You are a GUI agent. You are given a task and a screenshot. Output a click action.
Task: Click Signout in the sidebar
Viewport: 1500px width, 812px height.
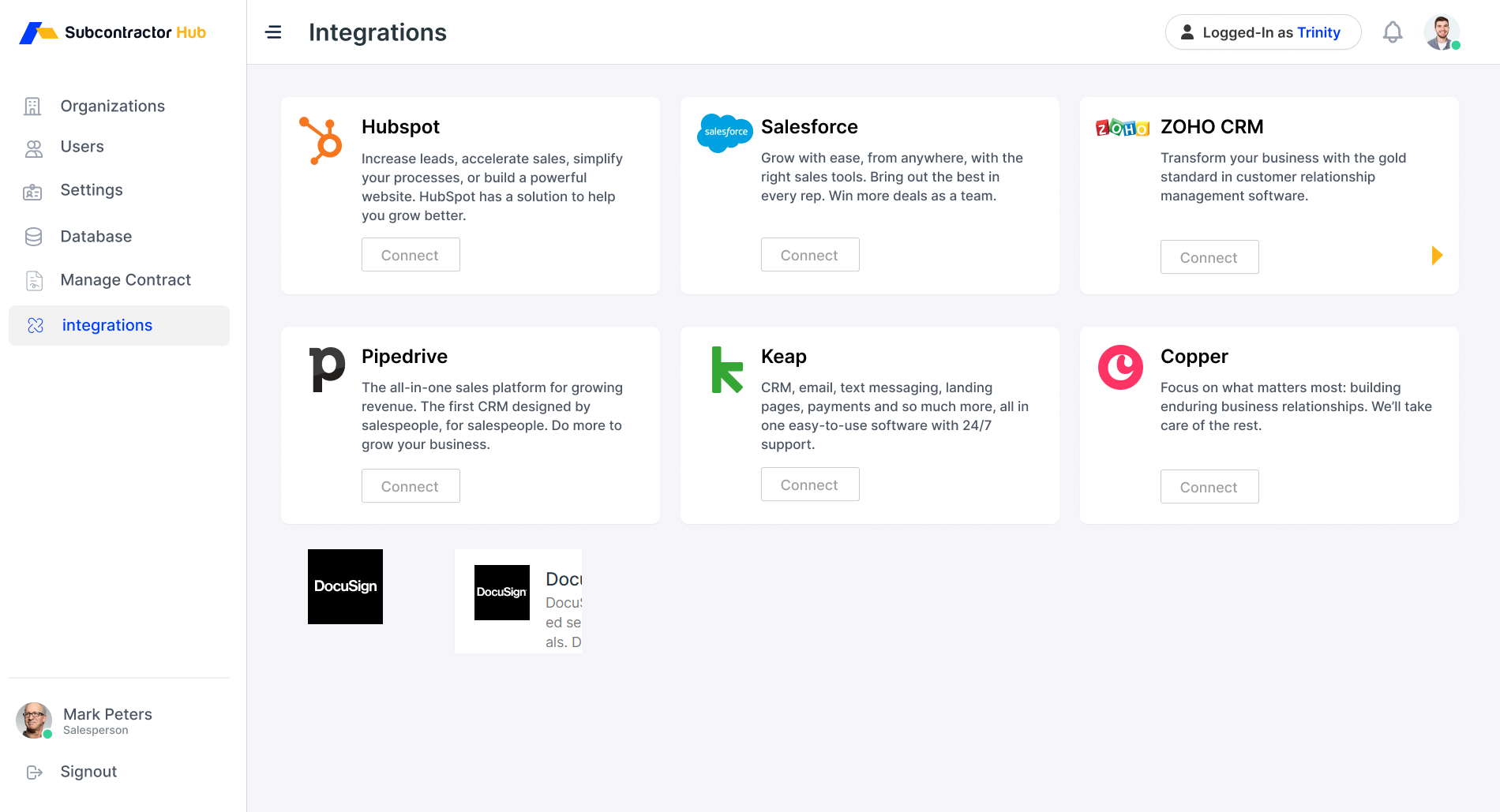88,772
